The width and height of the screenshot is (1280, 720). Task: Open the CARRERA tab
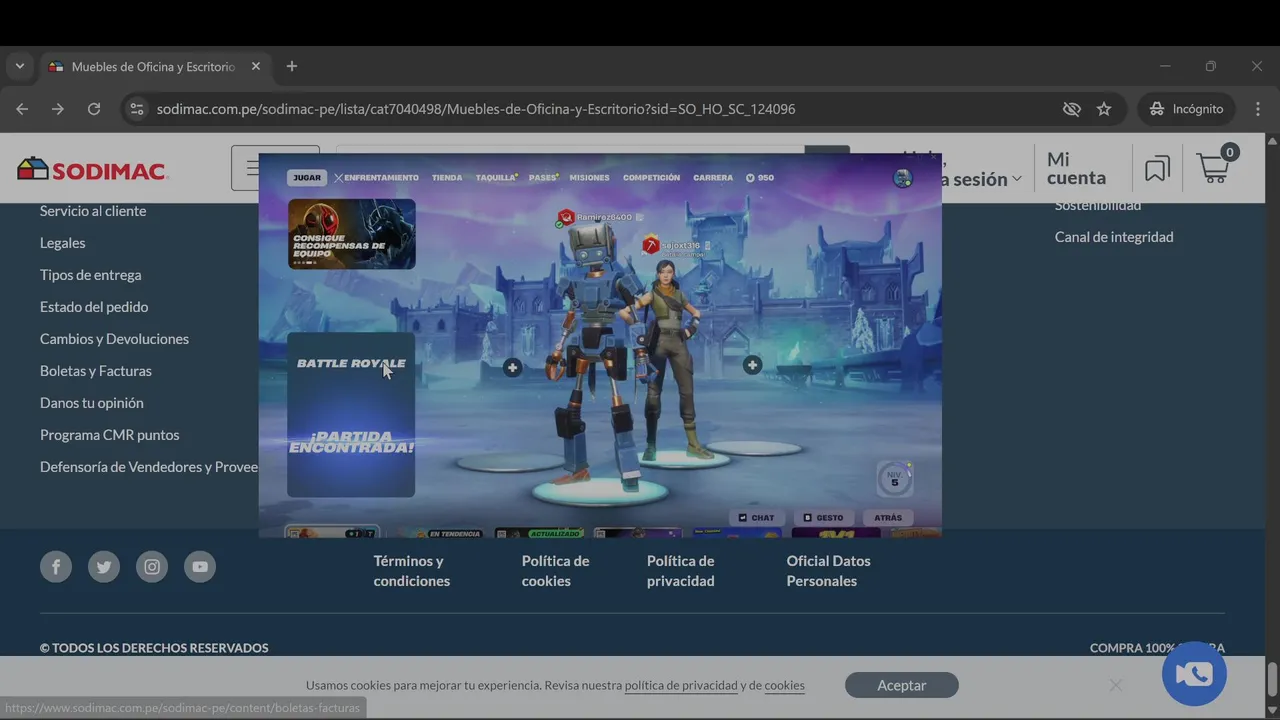click(x=713, y=178)
